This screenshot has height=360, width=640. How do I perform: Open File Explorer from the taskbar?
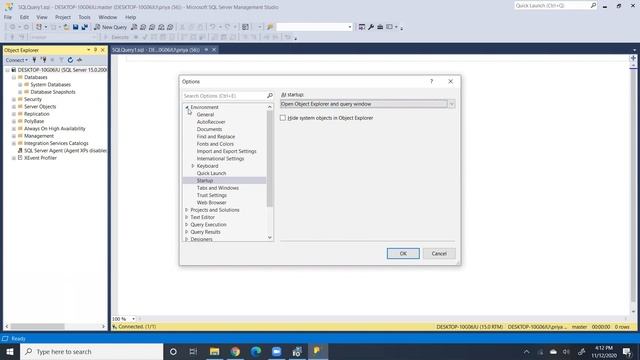click(x=214, y=351)
